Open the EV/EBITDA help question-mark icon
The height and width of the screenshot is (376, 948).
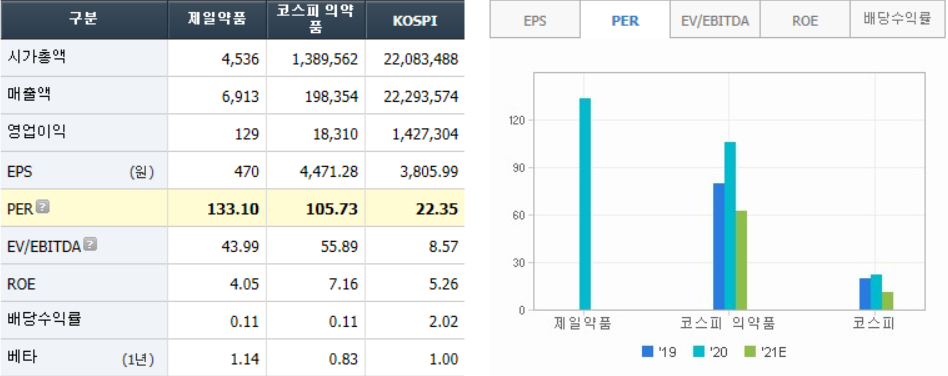coord(90,244)
